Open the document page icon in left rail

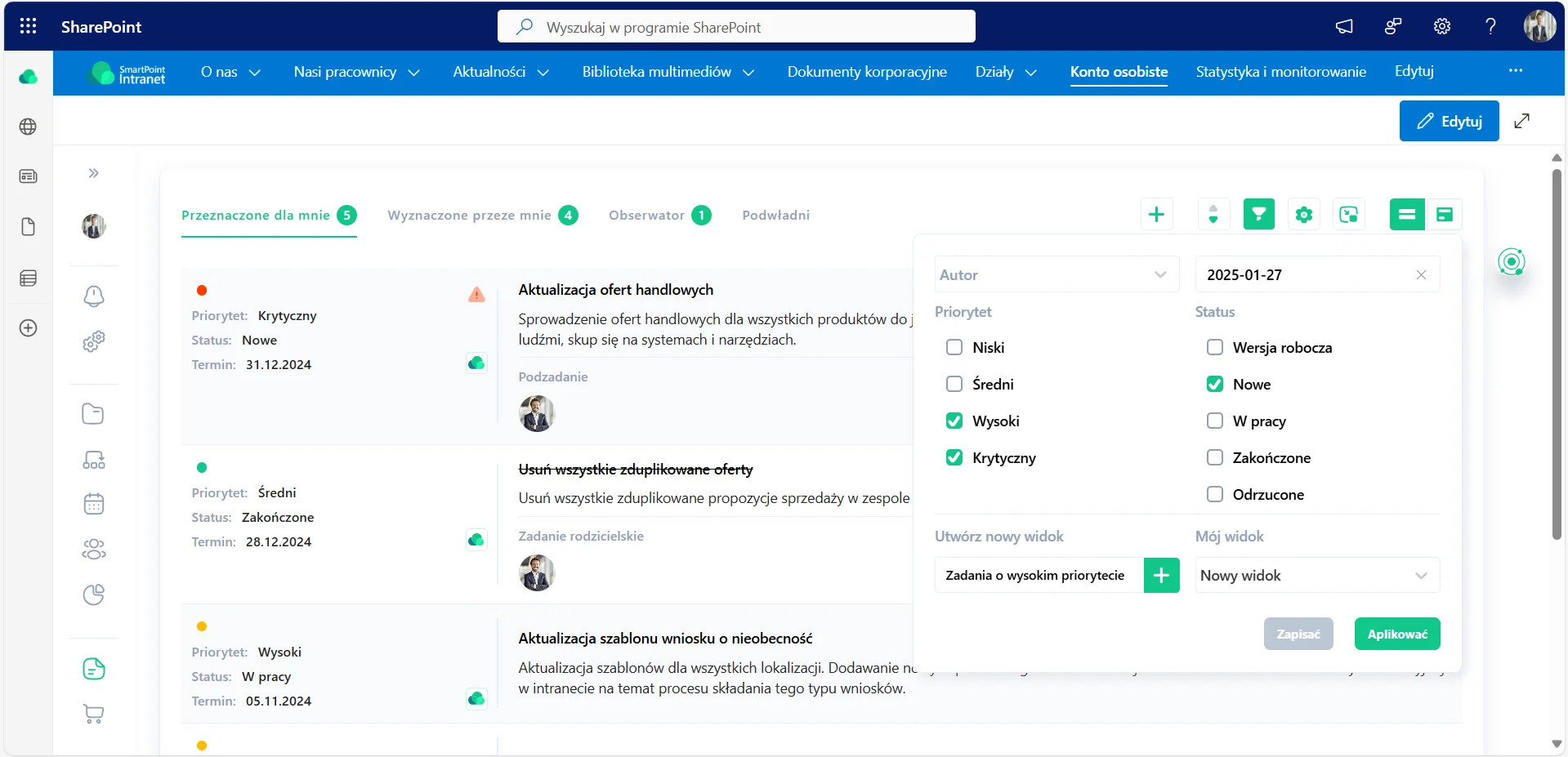[28, 227]
